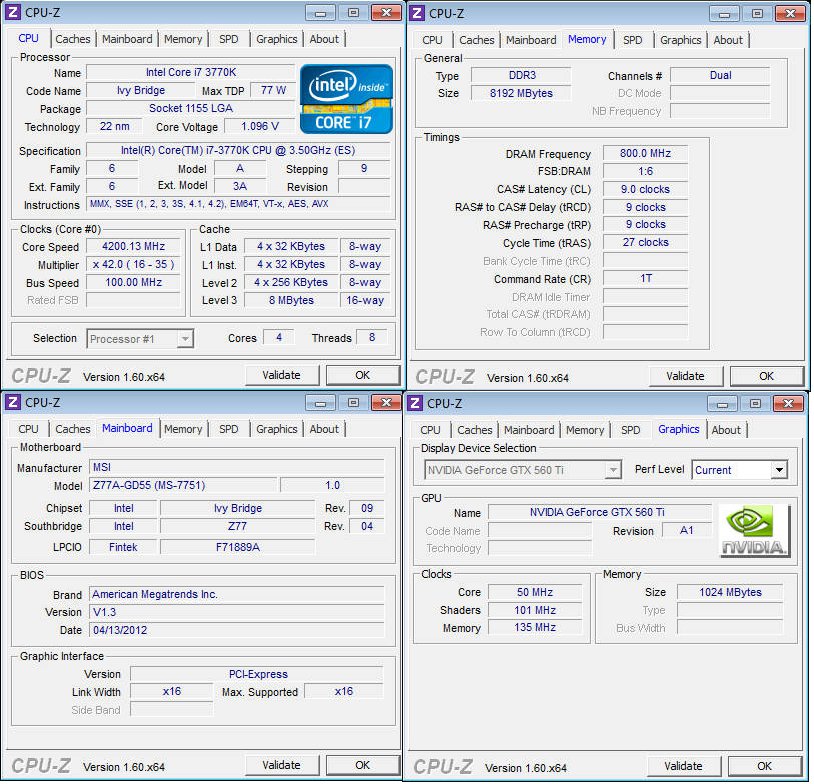
Task: Click the memory size 8192 MBytes field
Action: click(521, 93)
